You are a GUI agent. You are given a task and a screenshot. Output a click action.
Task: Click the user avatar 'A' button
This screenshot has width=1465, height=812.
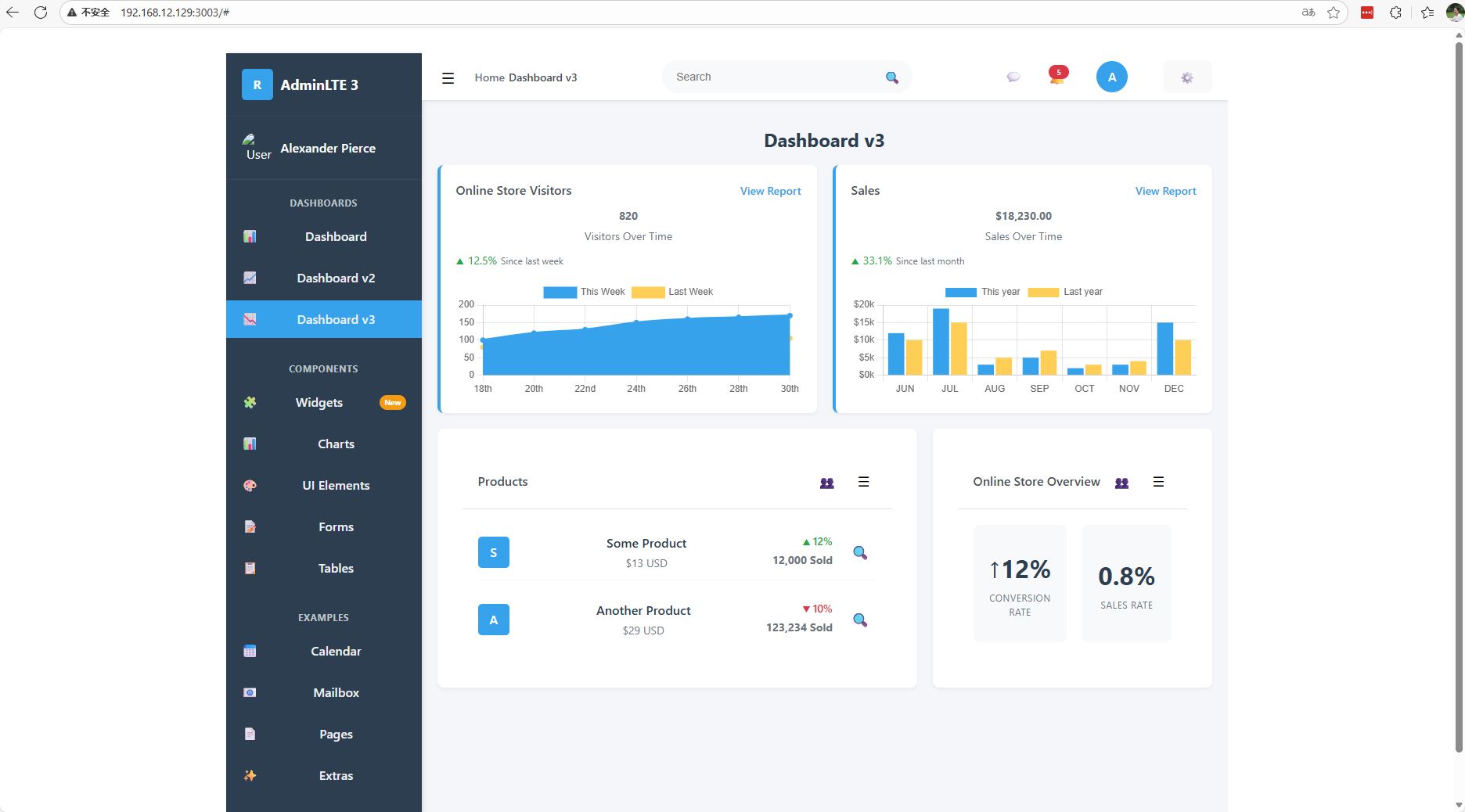(x=1111, y=77)
